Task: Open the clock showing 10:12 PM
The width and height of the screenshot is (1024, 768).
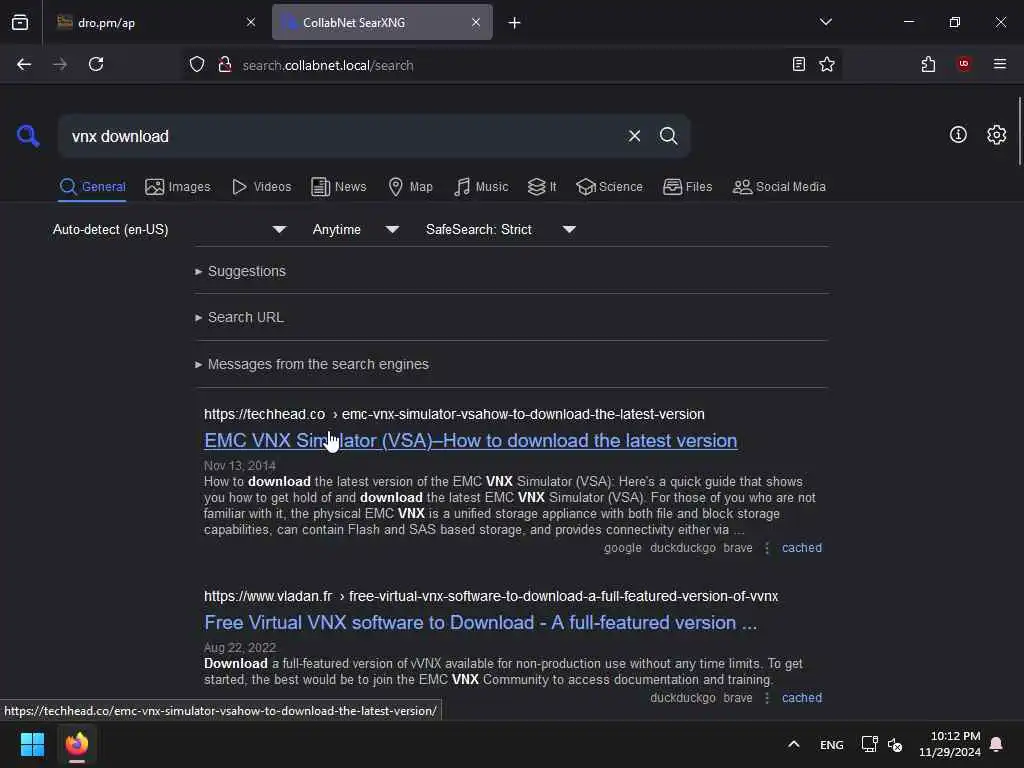Action: (950, 744)
